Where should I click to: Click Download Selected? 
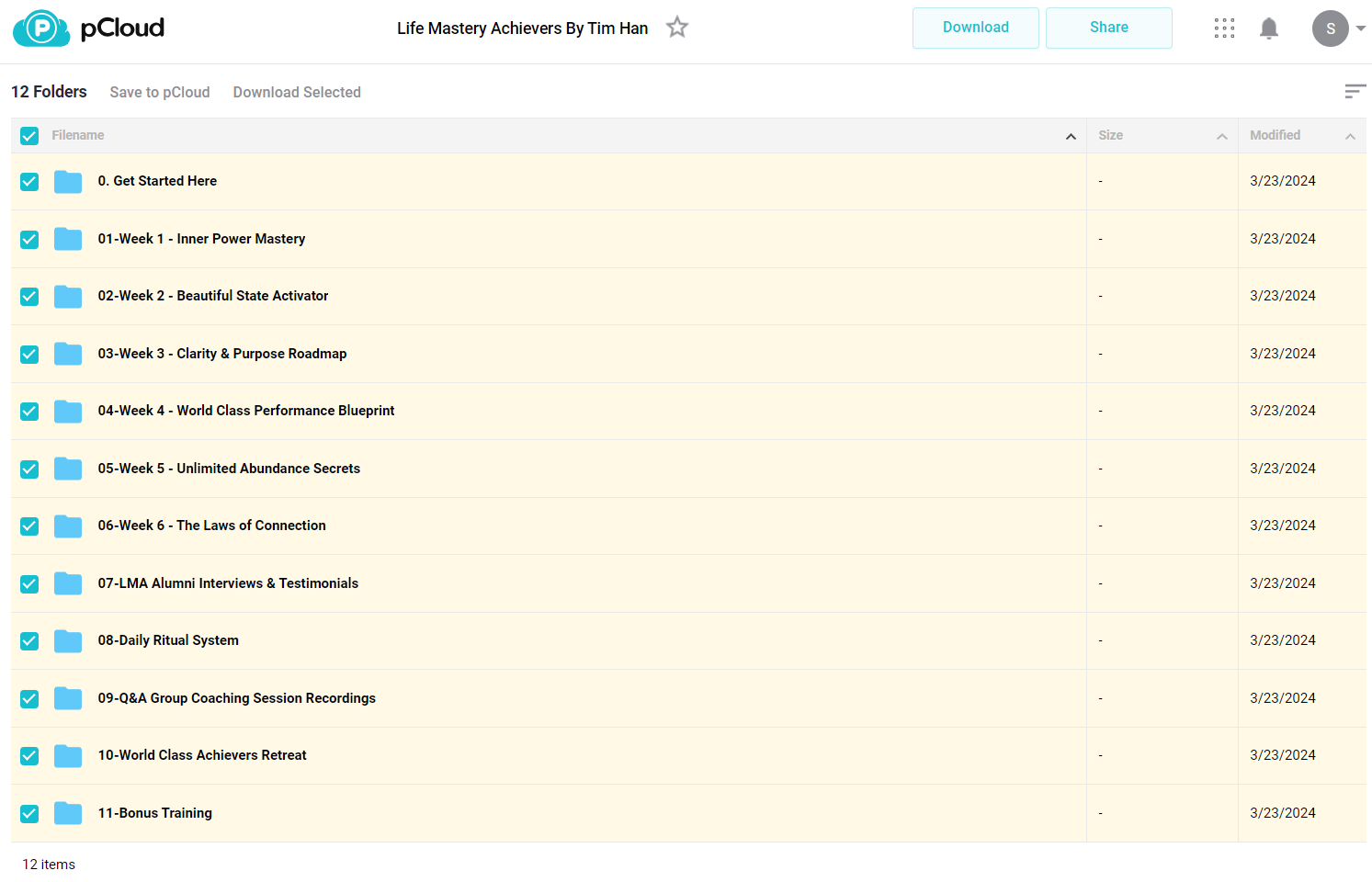(x=297, y=92)
